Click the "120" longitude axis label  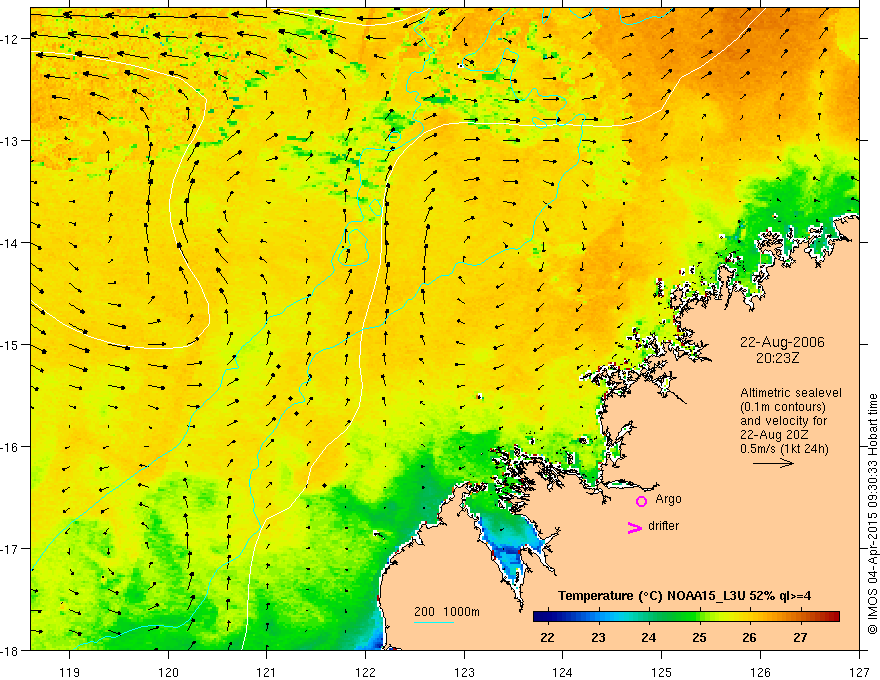click(x=168, y=673)
